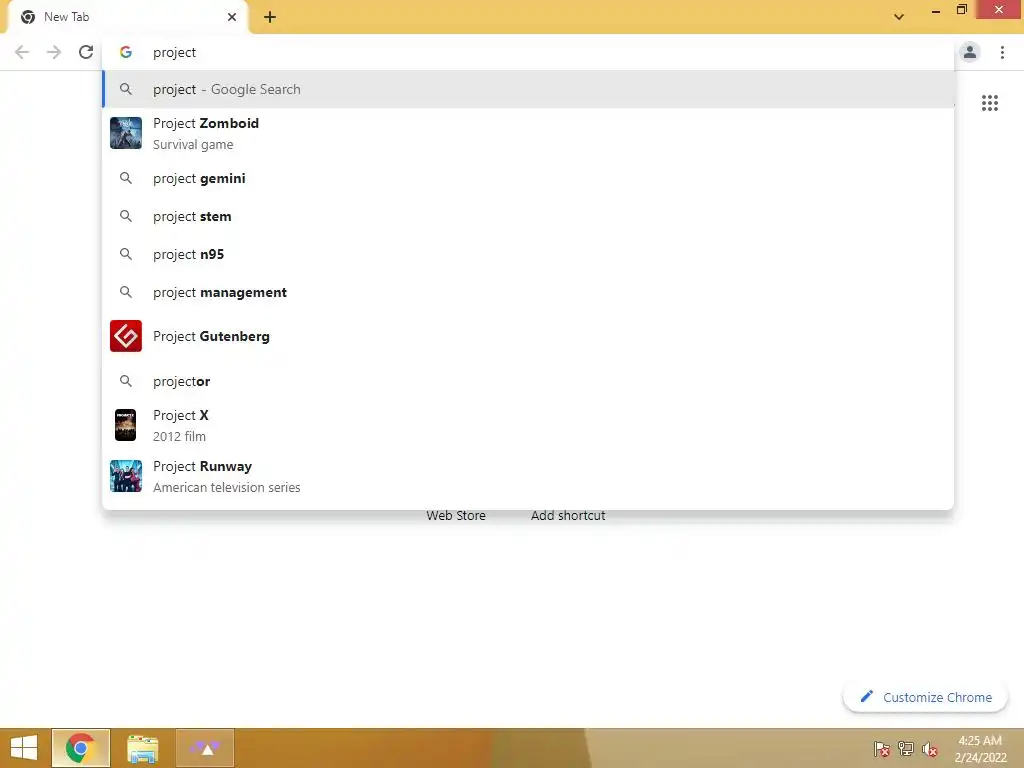Click the magnifier icon beside project gemini
Viewport: 1024px width, 768px height.
[125, 178]
